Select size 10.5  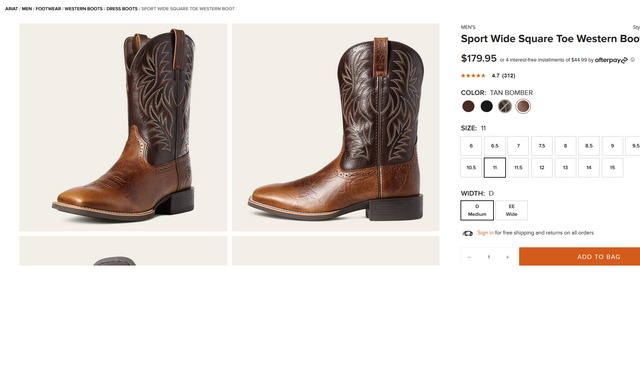[471, 167]
